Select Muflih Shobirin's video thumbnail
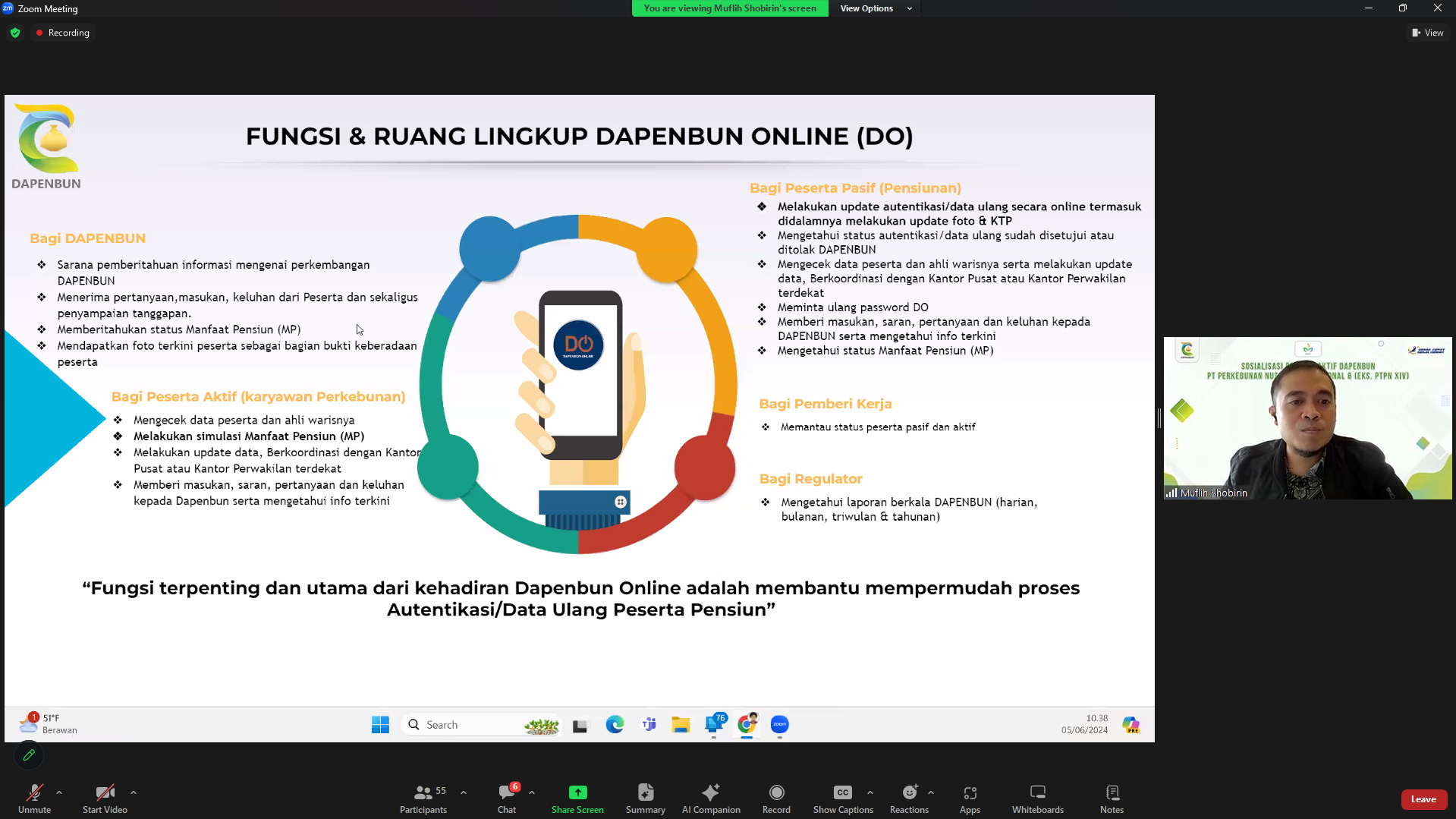 [1307, 418]
